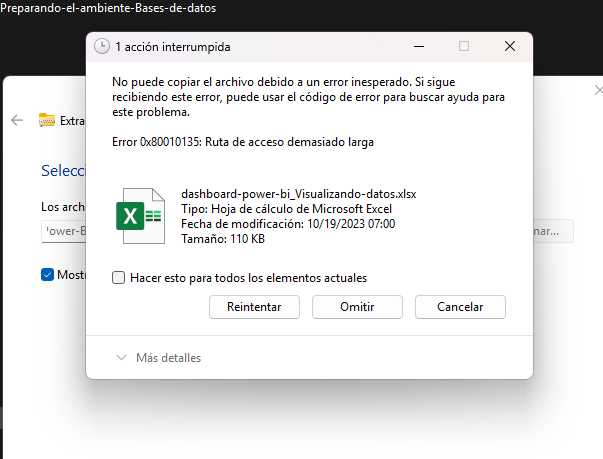Click 'Tipo: Hoja de cálculo de Microsoft Excel'
603x459 pixels.
coord(287,209)
